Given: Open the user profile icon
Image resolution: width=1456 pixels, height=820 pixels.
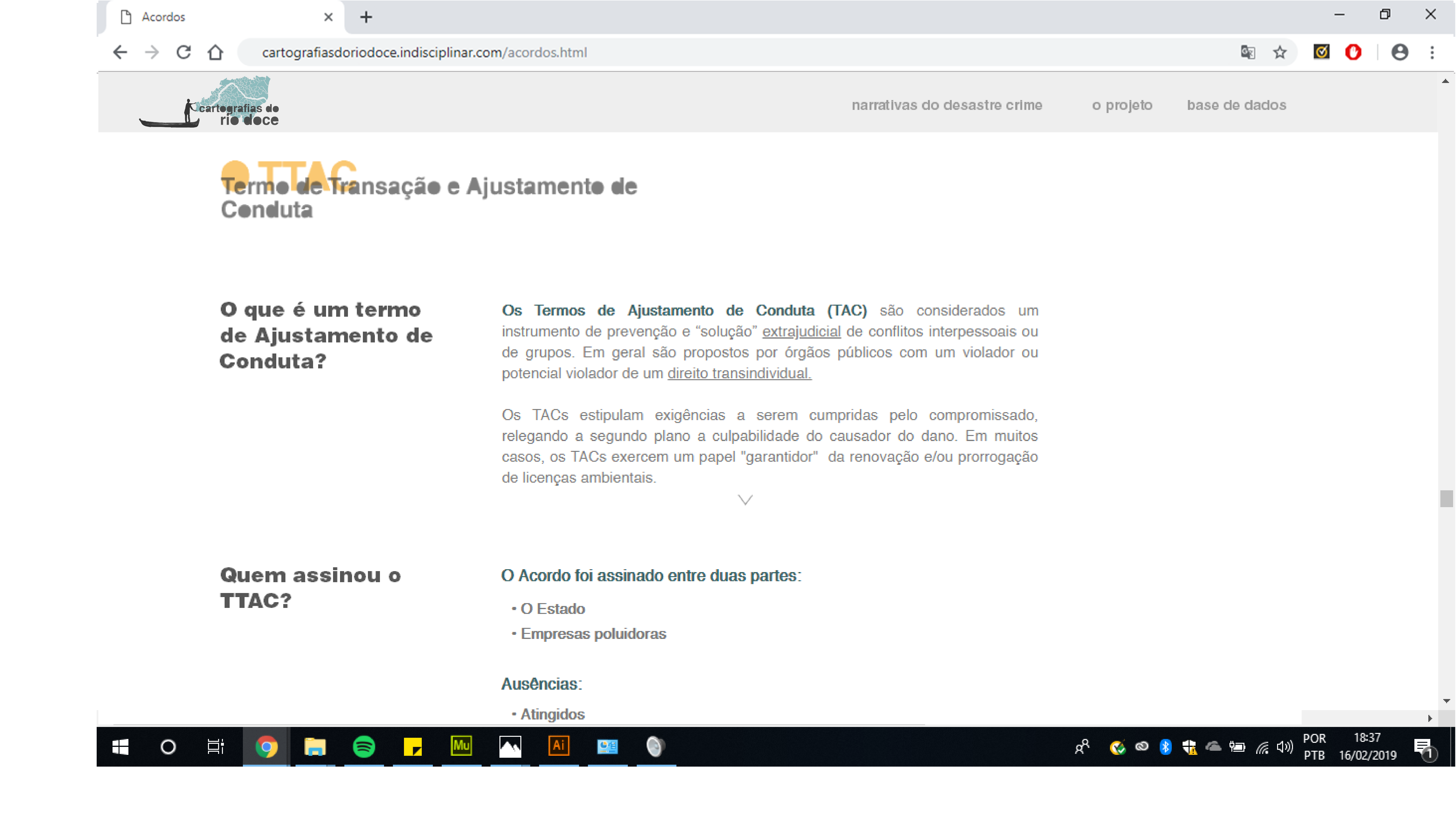Looking at the screenshot, I should coord(1399,53).
